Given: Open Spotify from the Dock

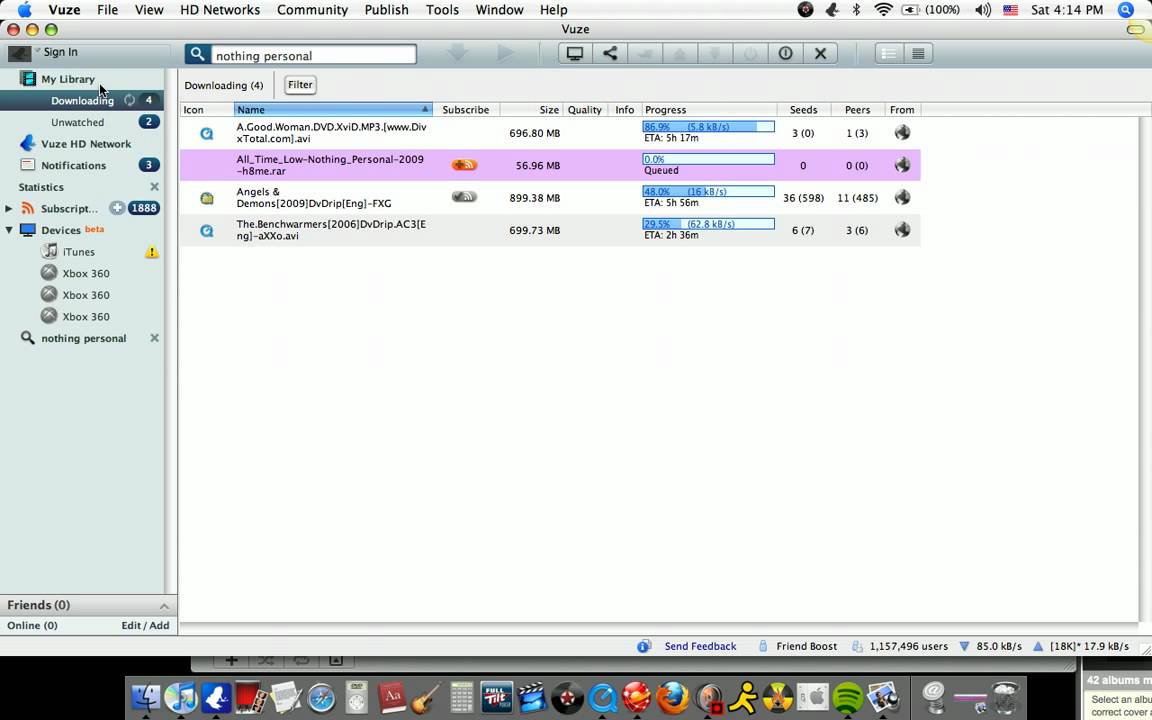Looking at the screenshot, I should coord(849,697).
